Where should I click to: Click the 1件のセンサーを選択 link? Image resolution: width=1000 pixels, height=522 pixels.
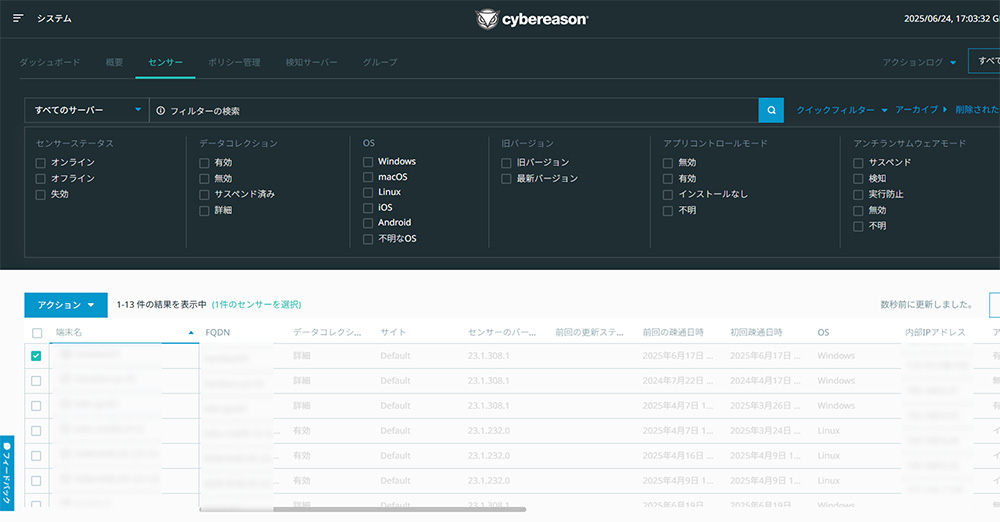(256, 304)
